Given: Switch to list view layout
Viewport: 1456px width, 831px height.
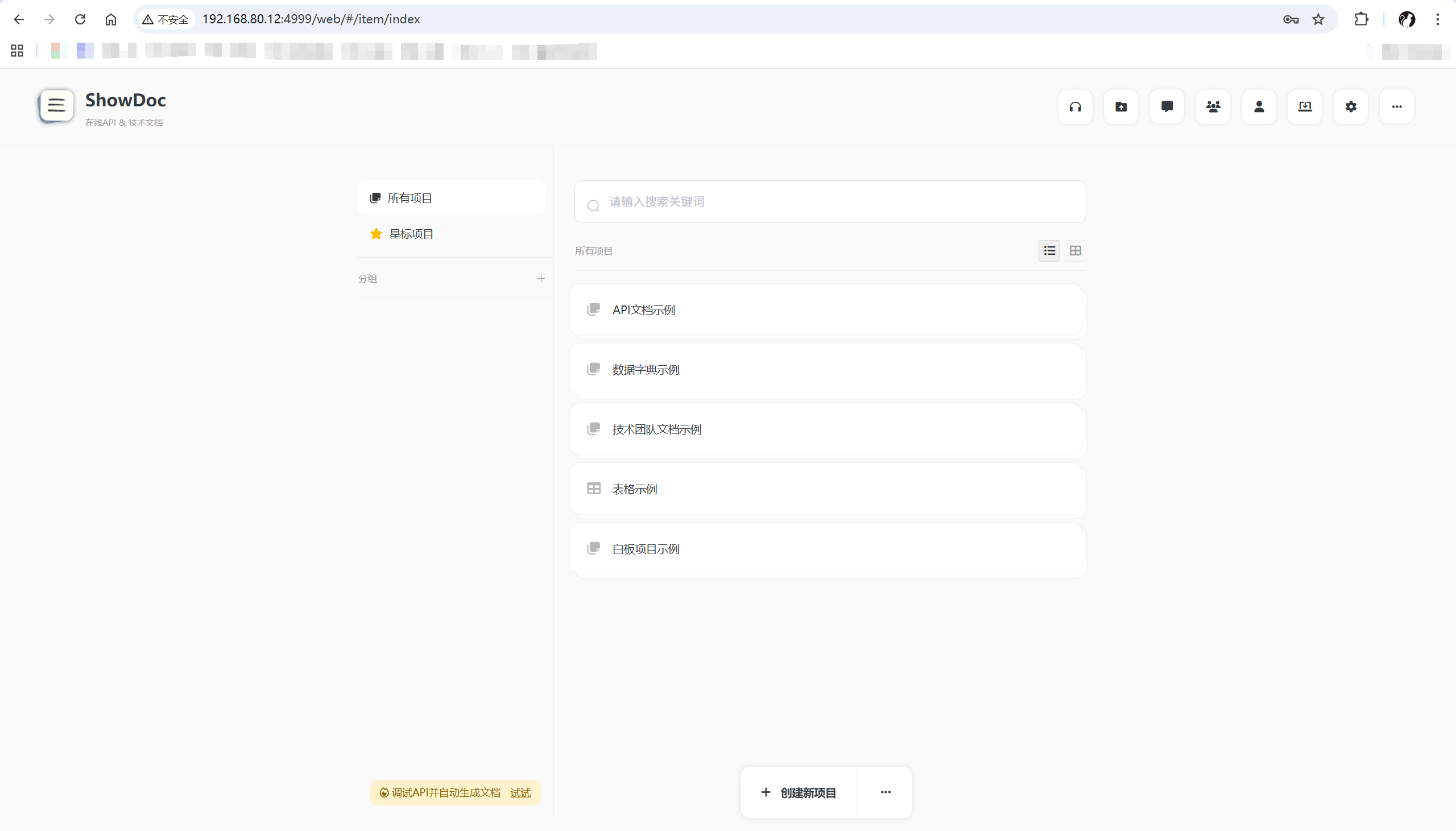Looking at the screenshot, I should (x=1049, y=251).
